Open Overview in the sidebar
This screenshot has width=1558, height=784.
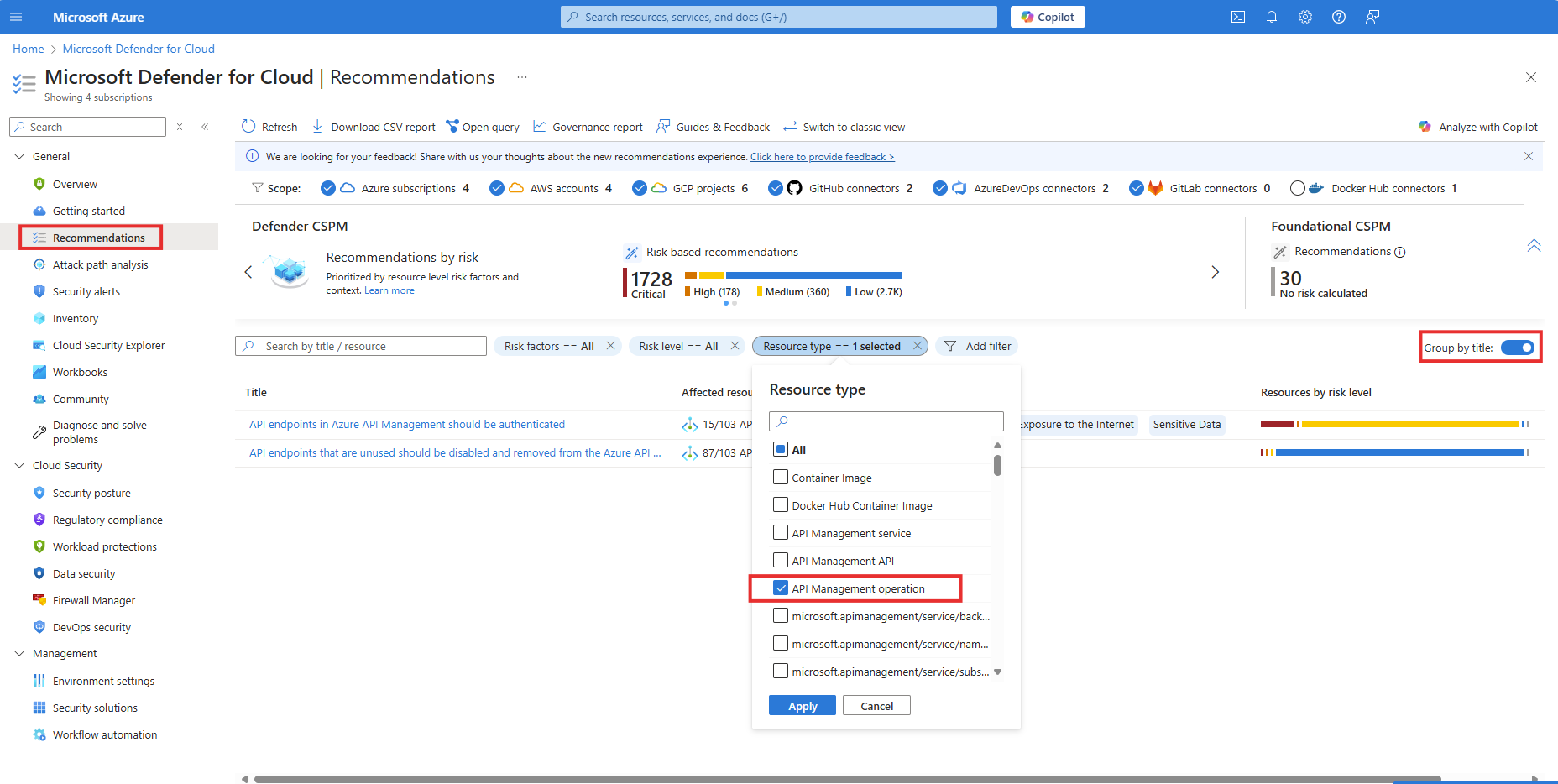click(75, 184)
